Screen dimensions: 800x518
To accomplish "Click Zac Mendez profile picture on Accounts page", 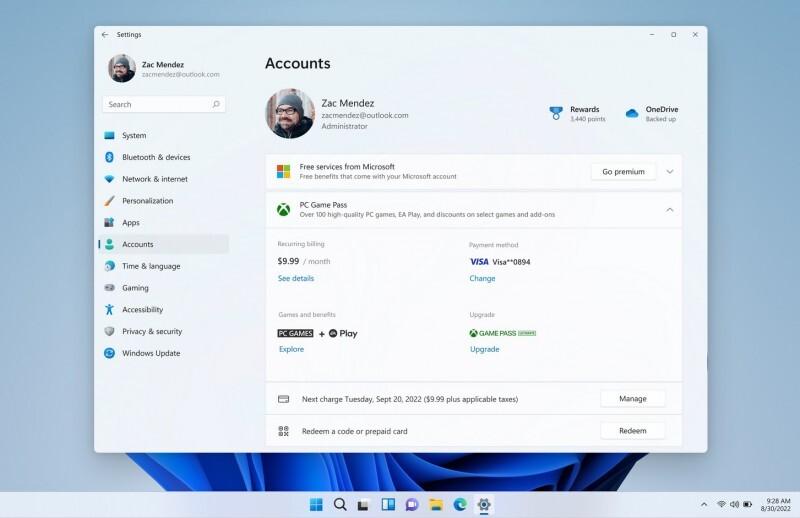I will [290, 113].
